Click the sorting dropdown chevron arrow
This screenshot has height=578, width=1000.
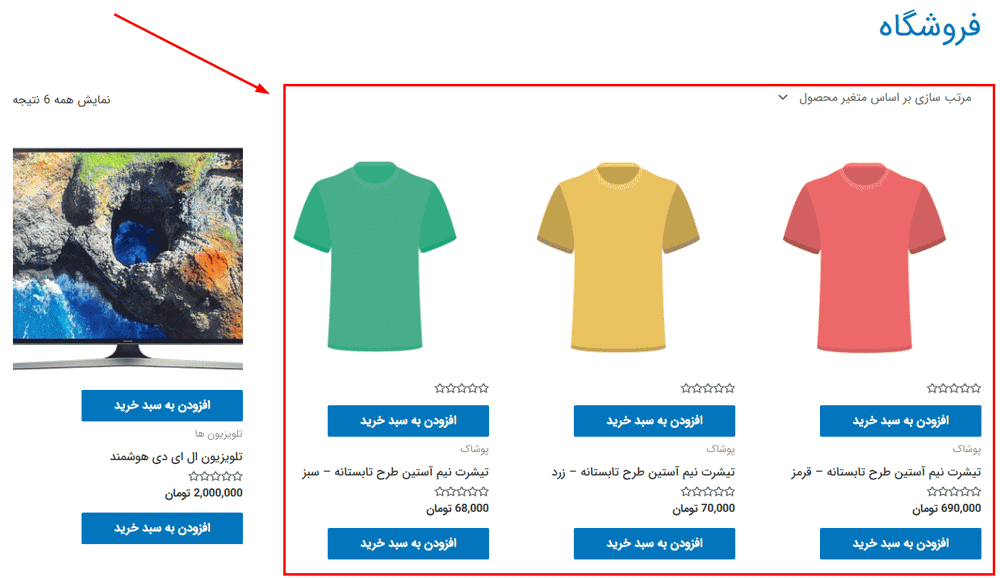(783, 98)
